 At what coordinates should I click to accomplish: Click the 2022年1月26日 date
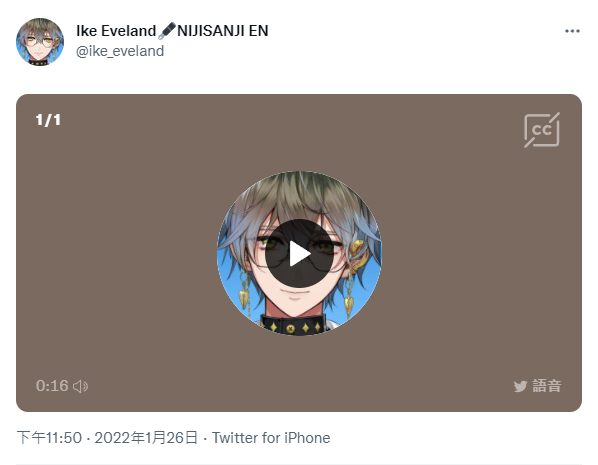coord(146,438)
